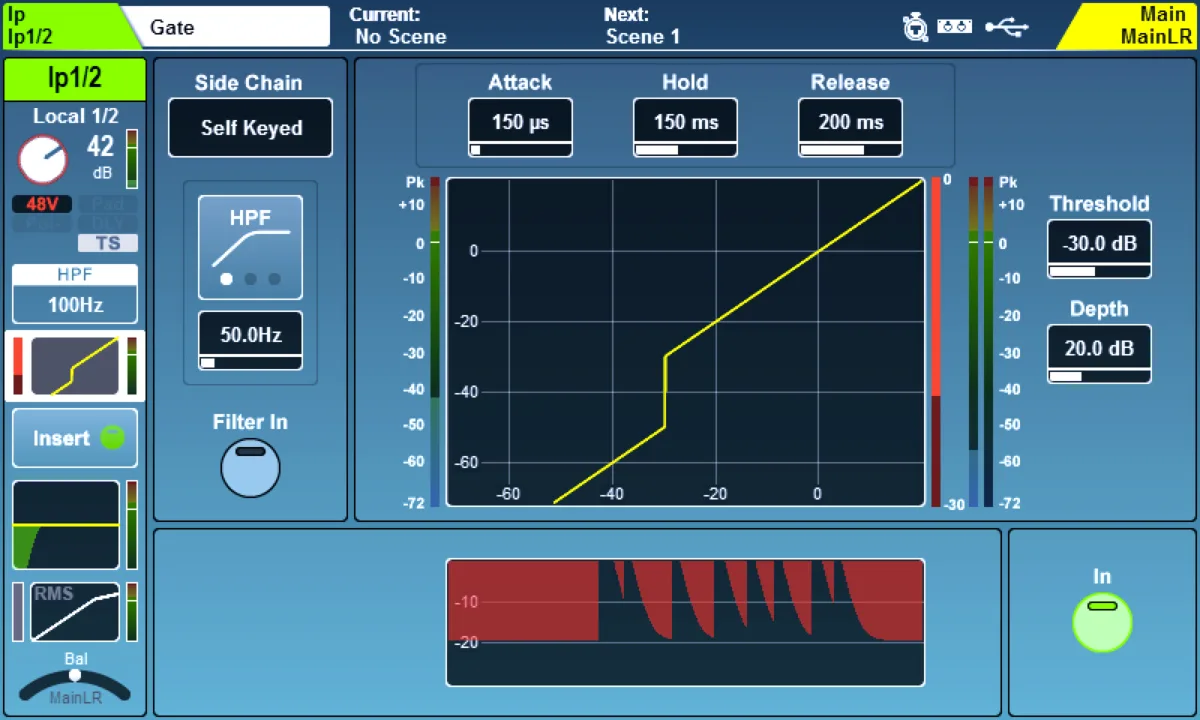The image size is (1200, 720).
Task: Select the Ip1/2 channel name header
Action: coord(75,78)
